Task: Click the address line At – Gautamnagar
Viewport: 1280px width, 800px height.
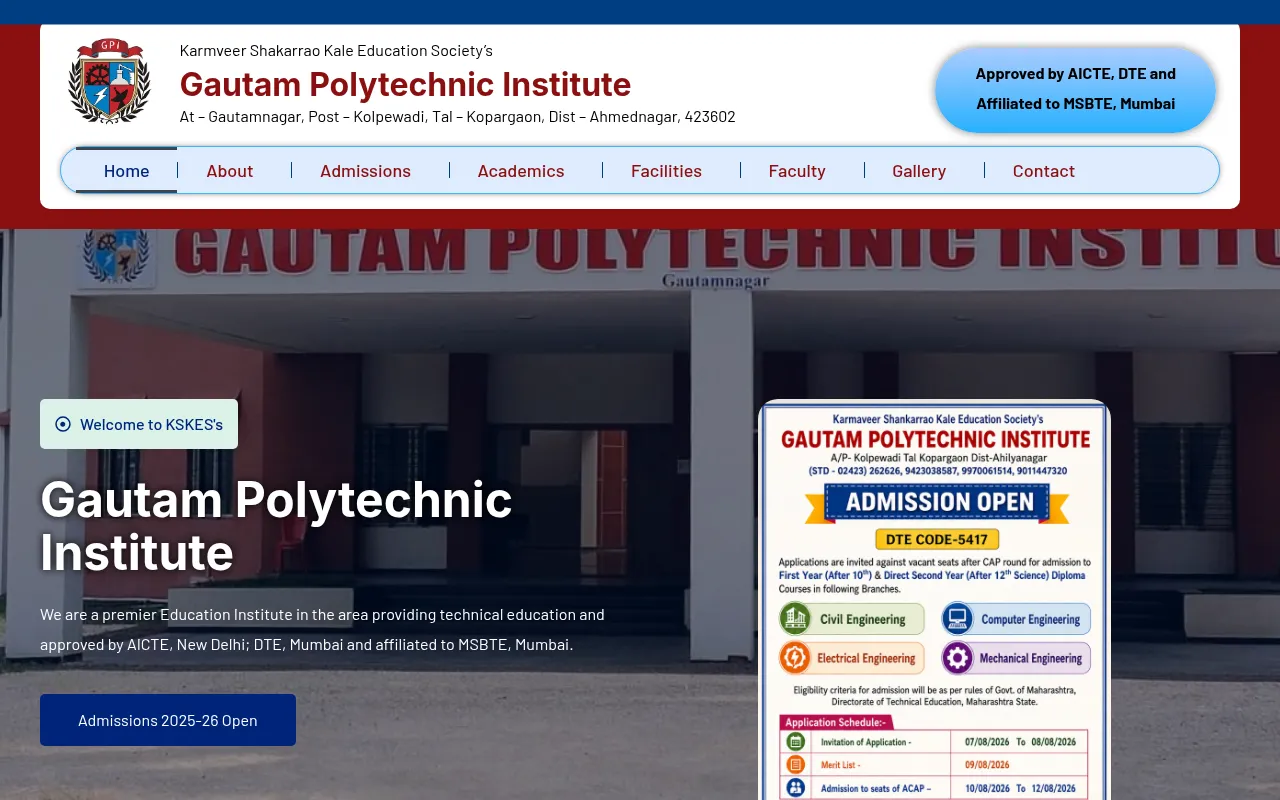Action: click(x=457, y=117)
